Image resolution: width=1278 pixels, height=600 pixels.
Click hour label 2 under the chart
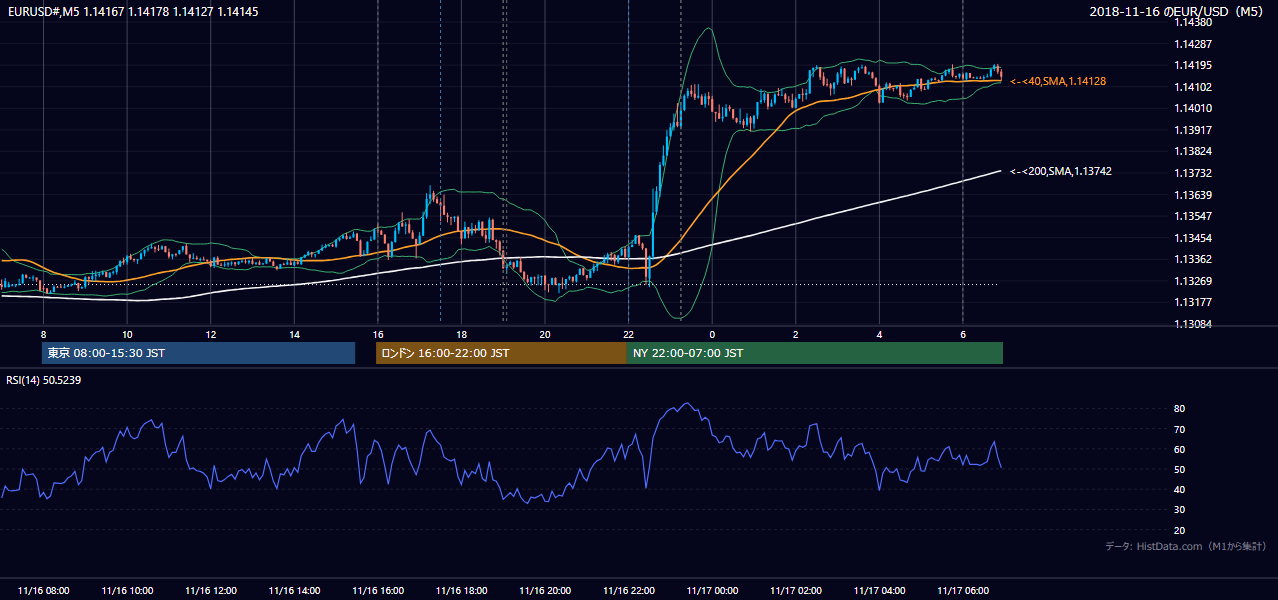(x=795, y=334)
